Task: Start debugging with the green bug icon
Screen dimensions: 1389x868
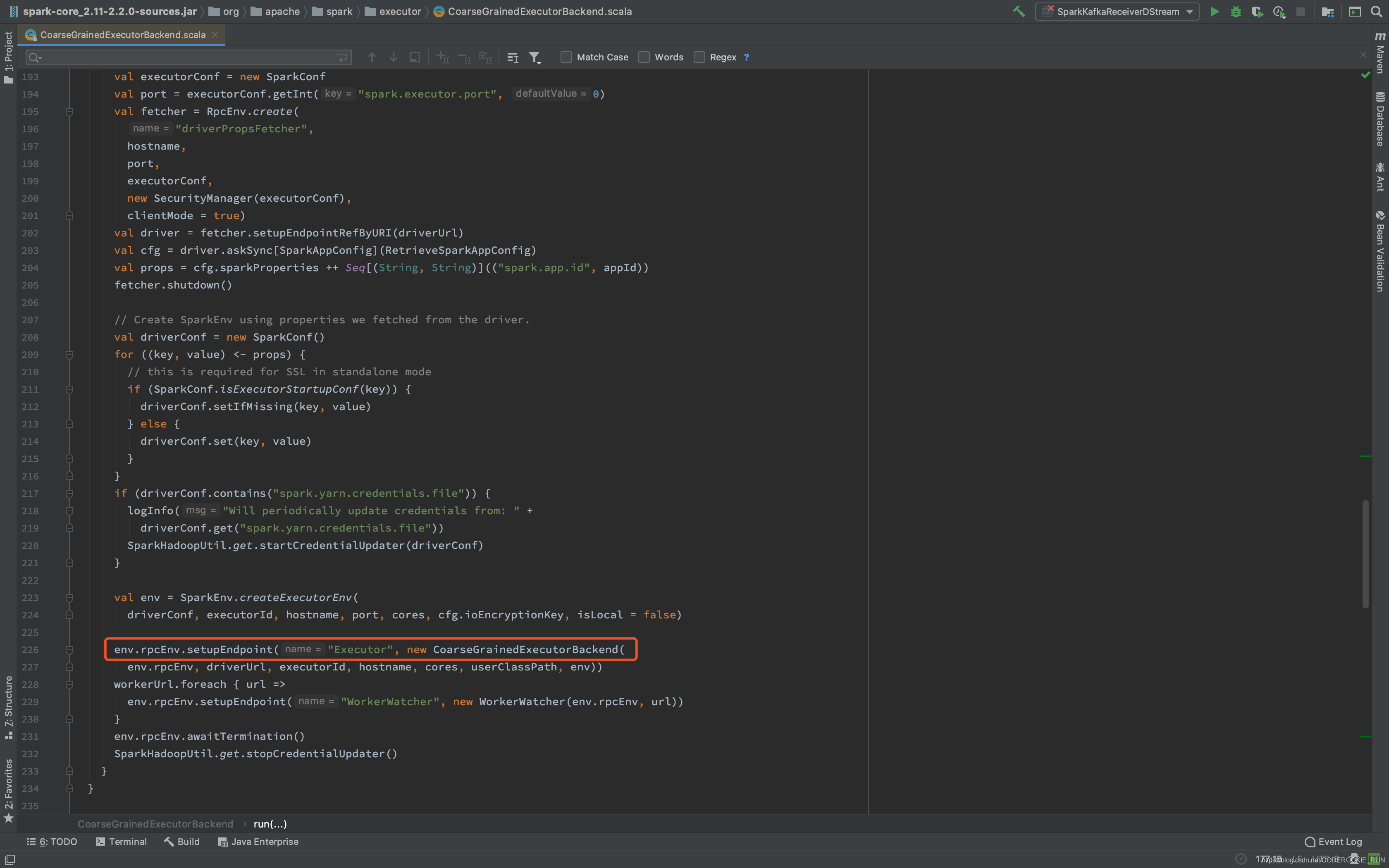Action: pos(1236,12)
